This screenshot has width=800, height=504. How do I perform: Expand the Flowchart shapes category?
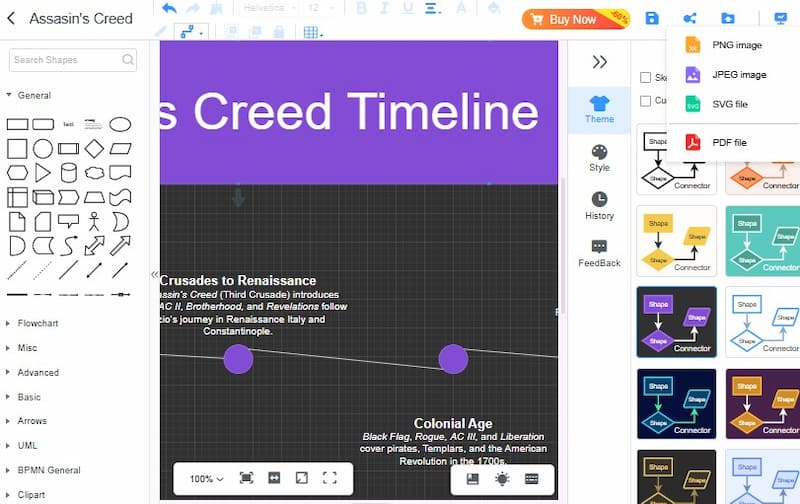tap(39, 323)
